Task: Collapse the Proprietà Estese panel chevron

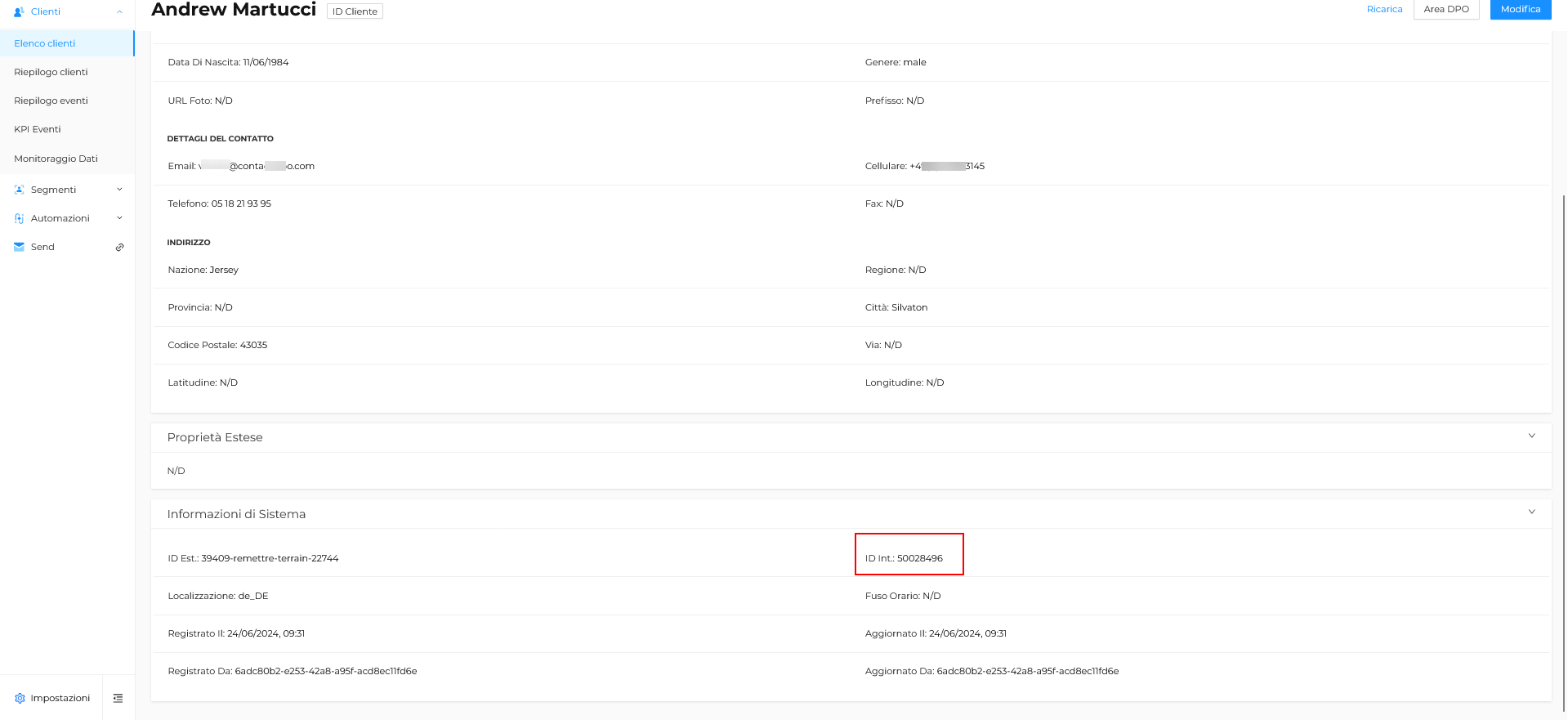Action: pyautogui.click(x=1531, y=436)
